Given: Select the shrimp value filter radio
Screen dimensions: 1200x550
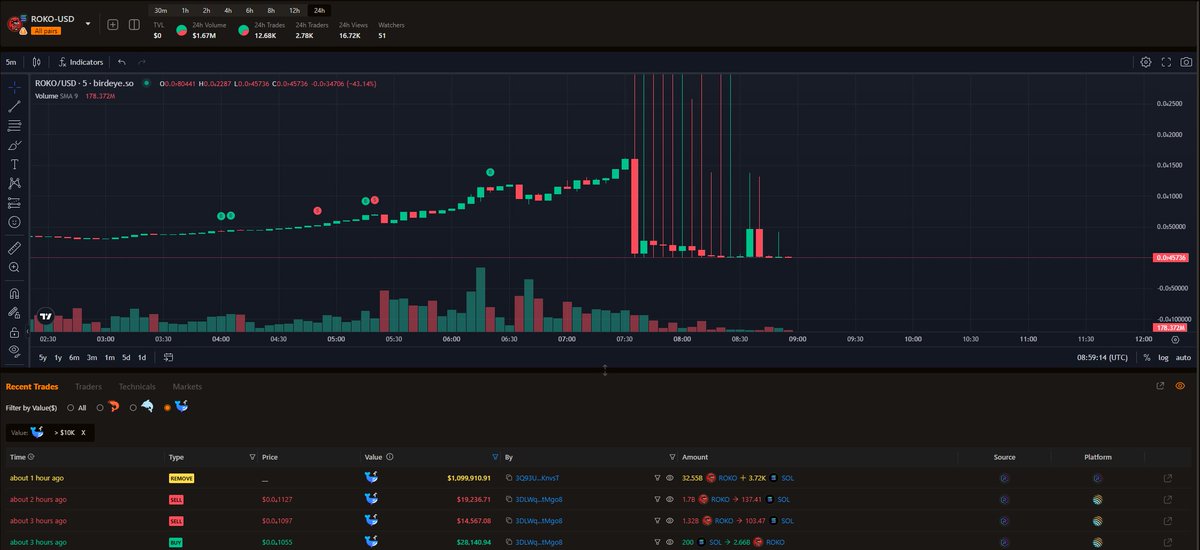Looking at the screenshot, I should point(101,407).
